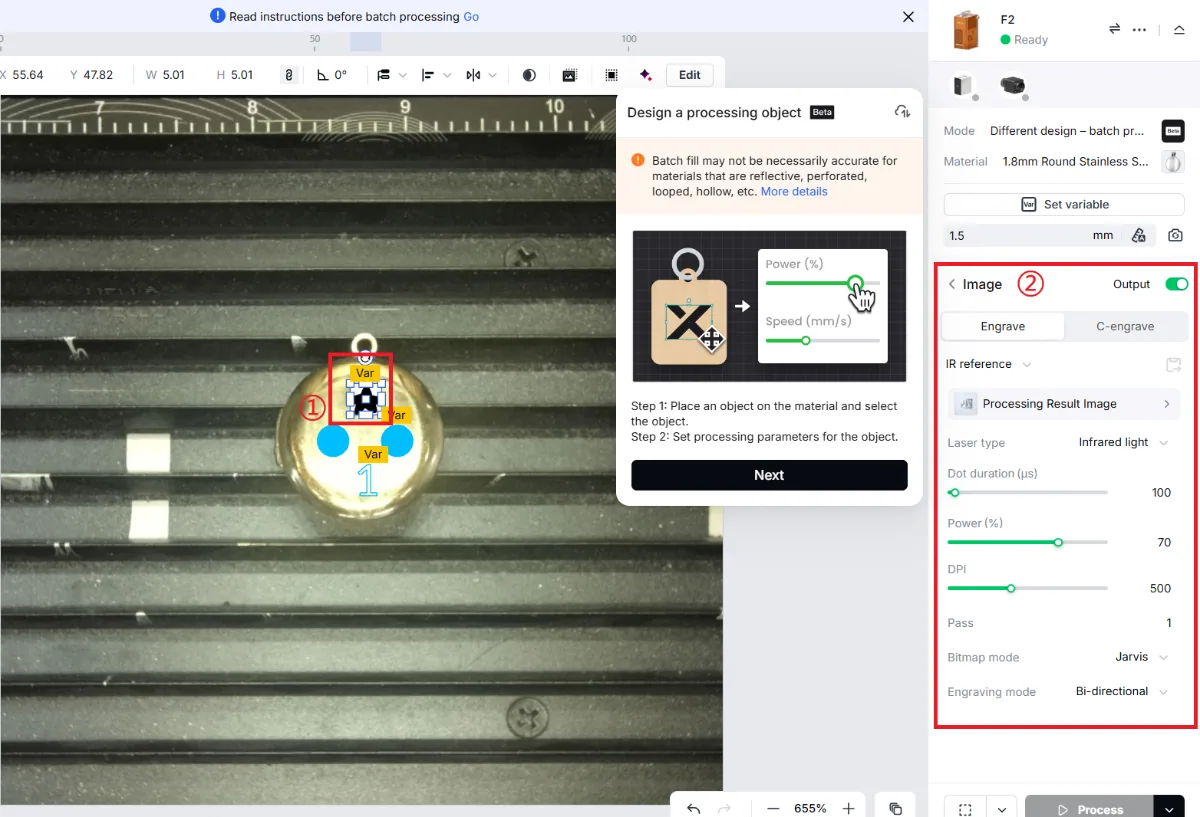Click the Process button
Screen dimensions: 1200x817
pos(1089,809)
